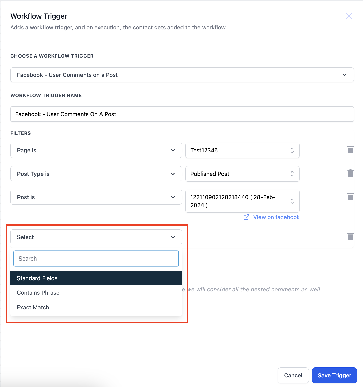363x387 pixels.
Task: Delete the "Page is" filter row
Action: (x=350, y=150)
